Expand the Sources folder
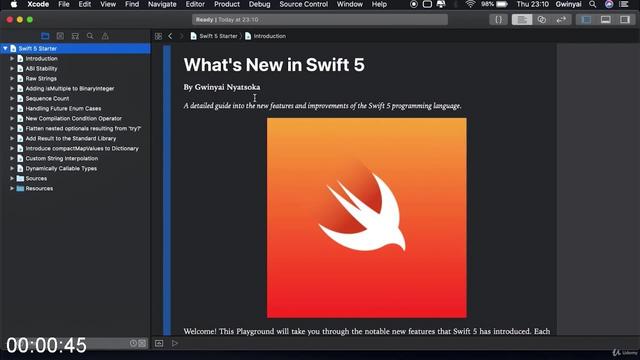This screenshot has width=640, height=360. pyautogui.click(x=12, y=178)
